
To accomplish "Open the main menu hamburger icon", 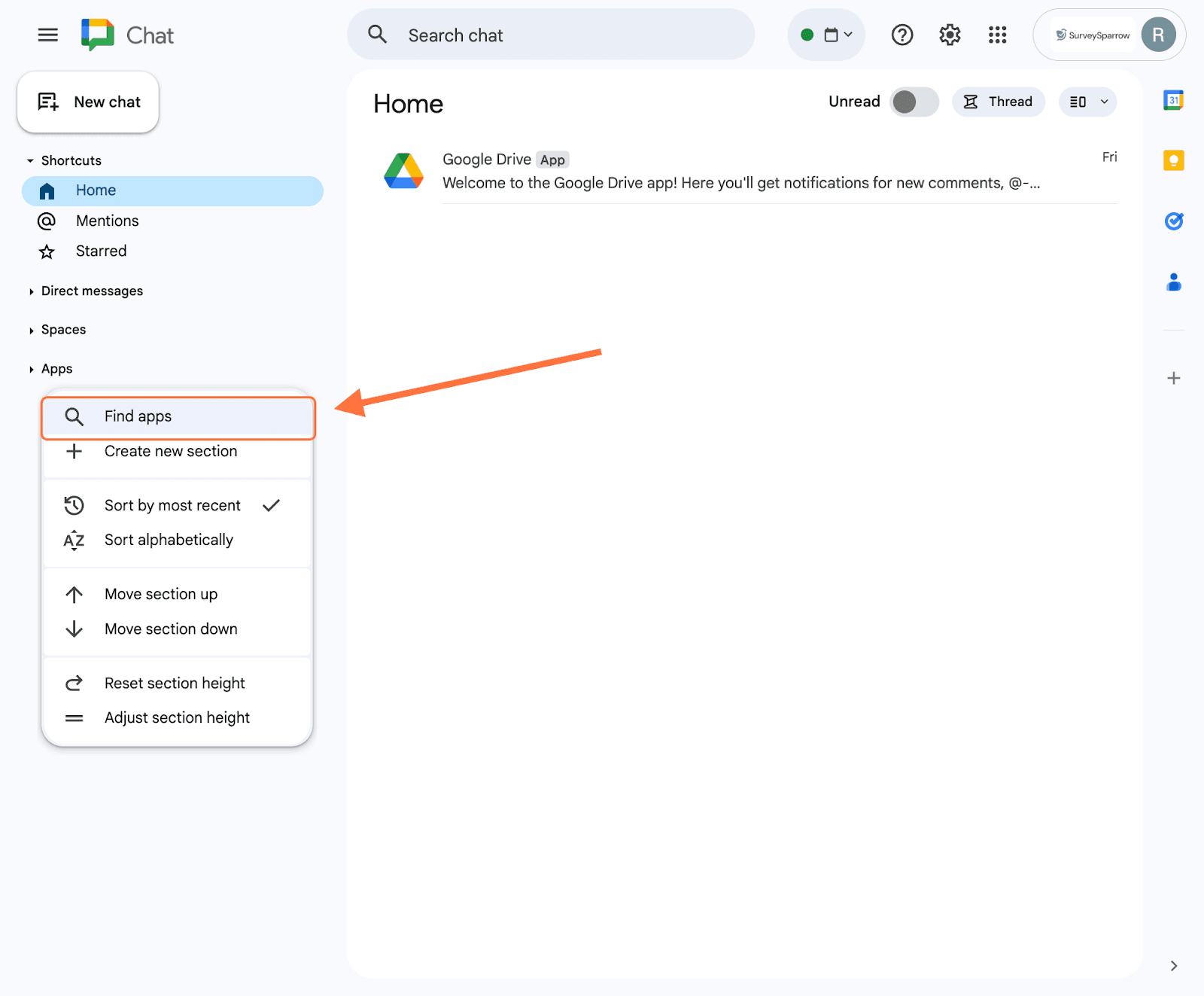I will 47,35.
